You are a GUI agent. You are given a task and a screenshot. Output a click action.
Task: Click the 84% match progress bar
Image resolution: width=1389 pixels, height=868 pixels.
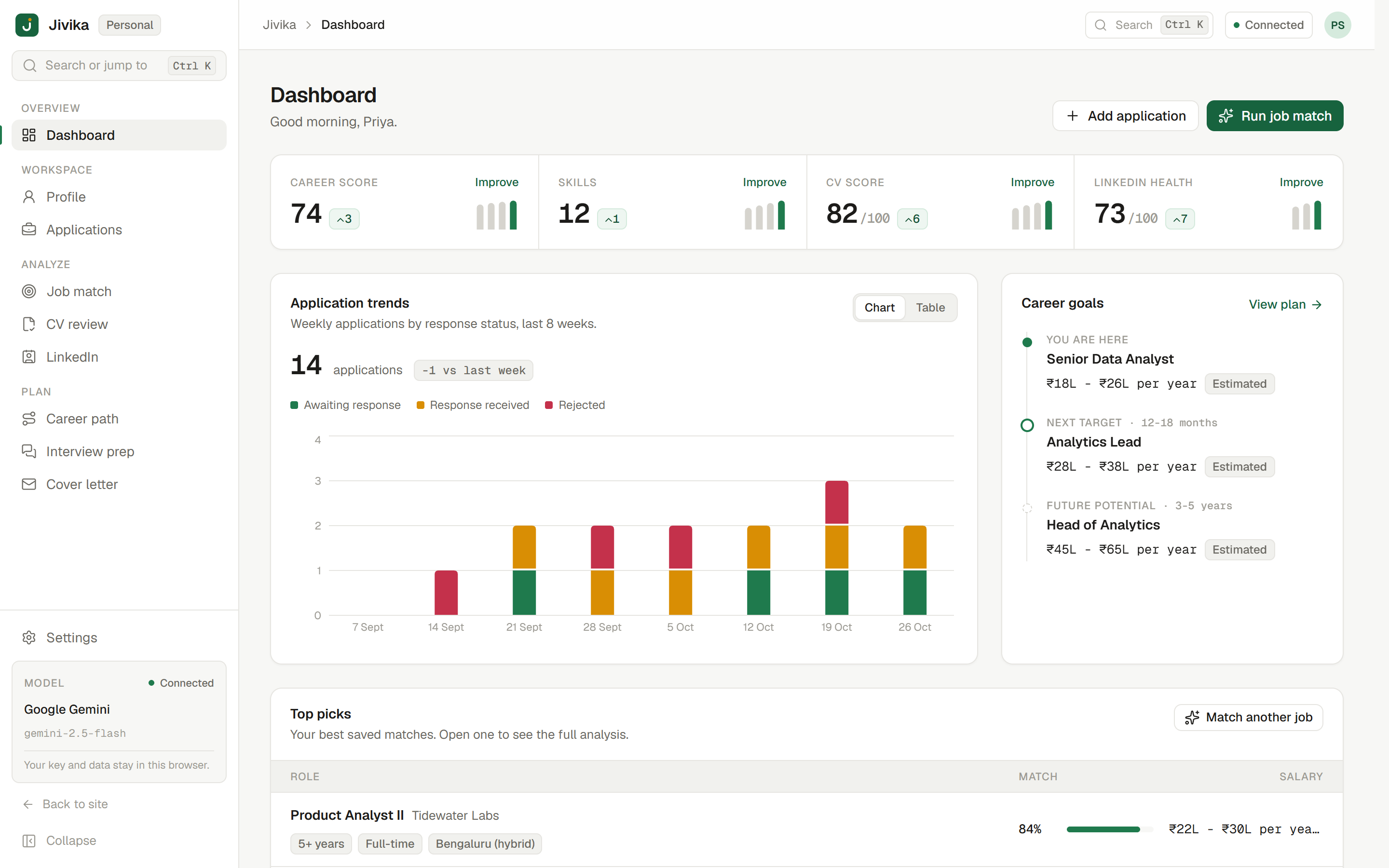pyautogui.click(x=1109, y=829)
